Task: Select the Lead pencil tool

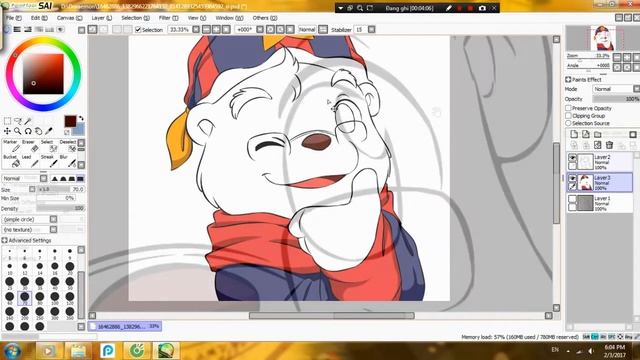Action: point(30,162)
